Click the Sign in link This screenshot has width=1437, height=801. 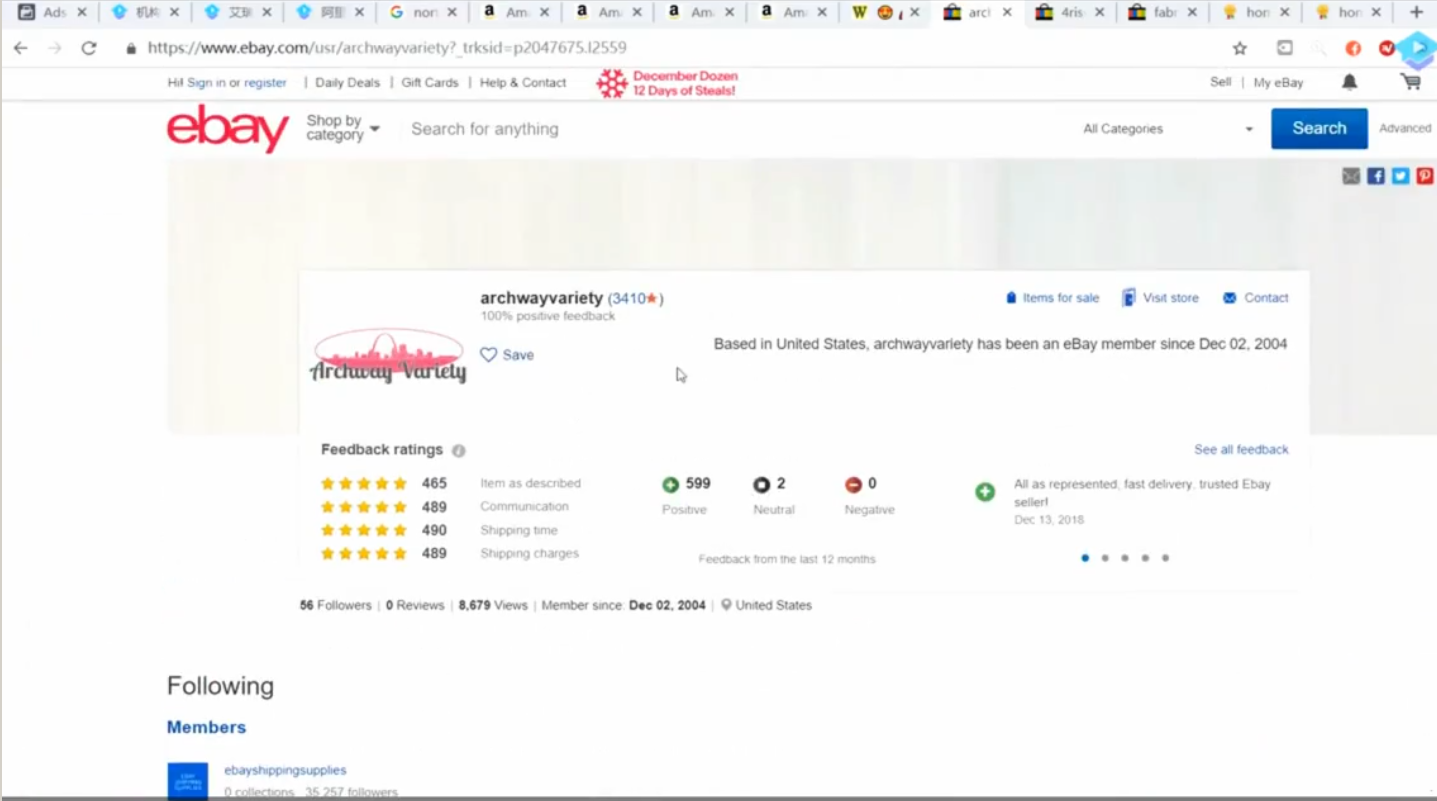(206, 83)
